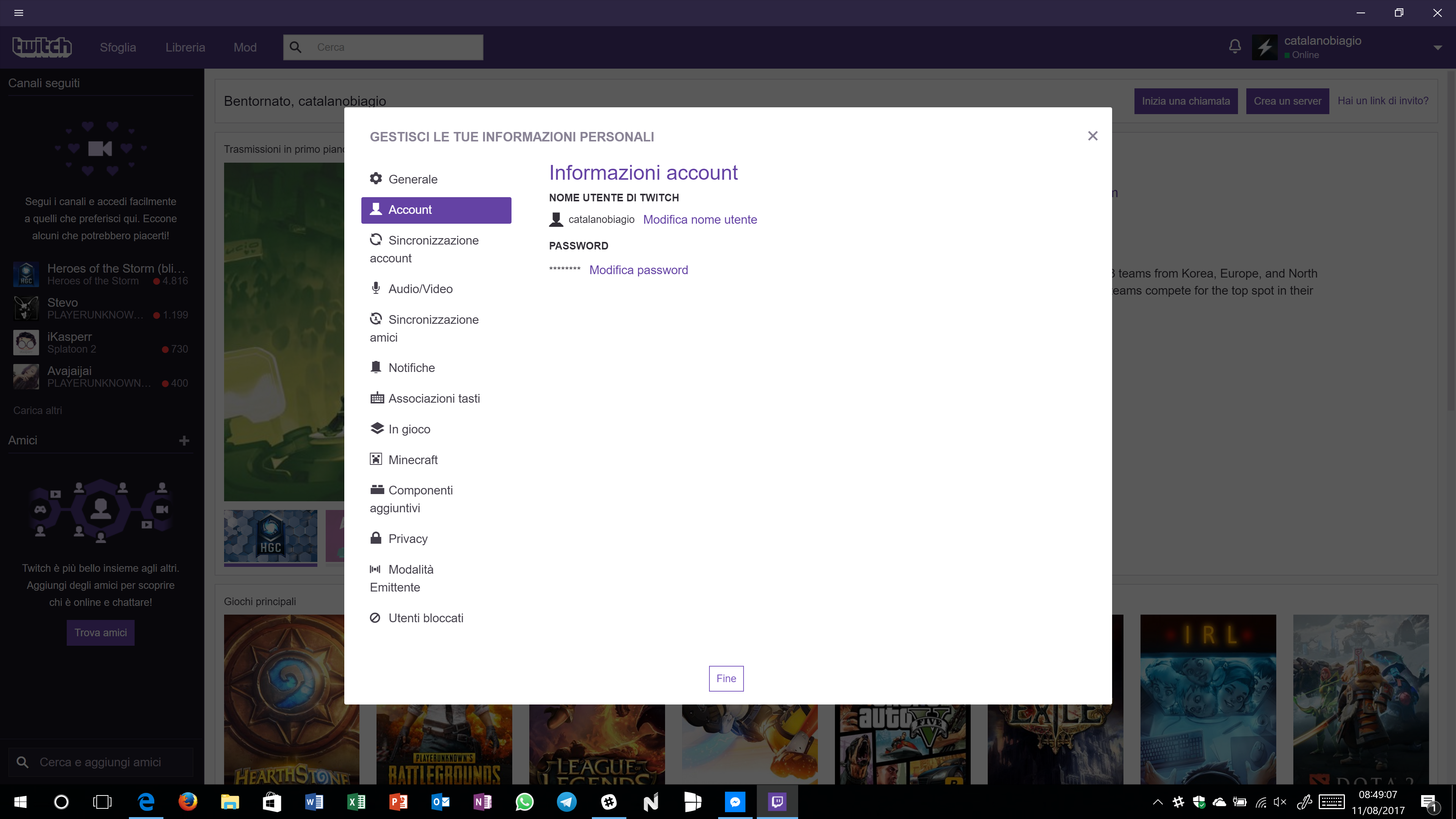Open the IRL category tile
Viewport: 1456px width, 819px height.
coord(1208,699)
